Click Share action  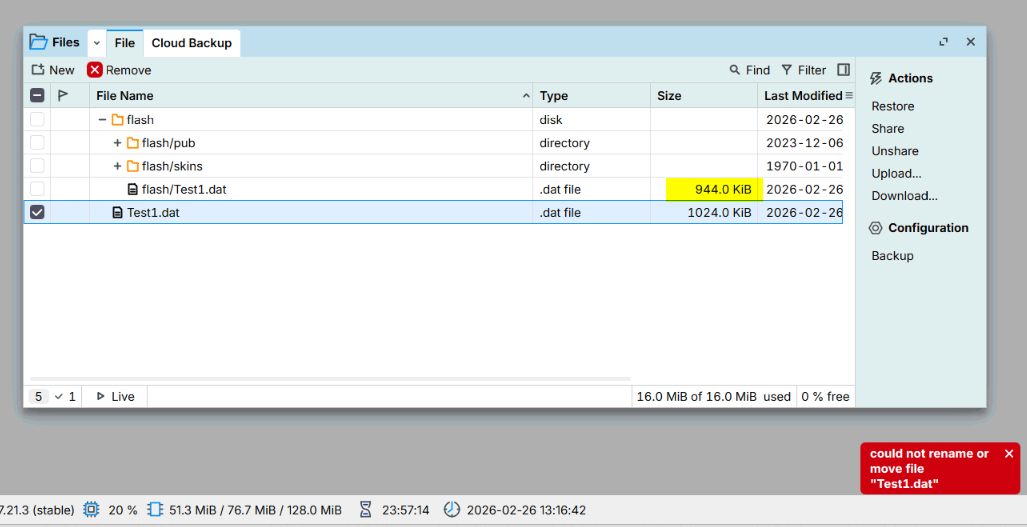coord(887,128)
